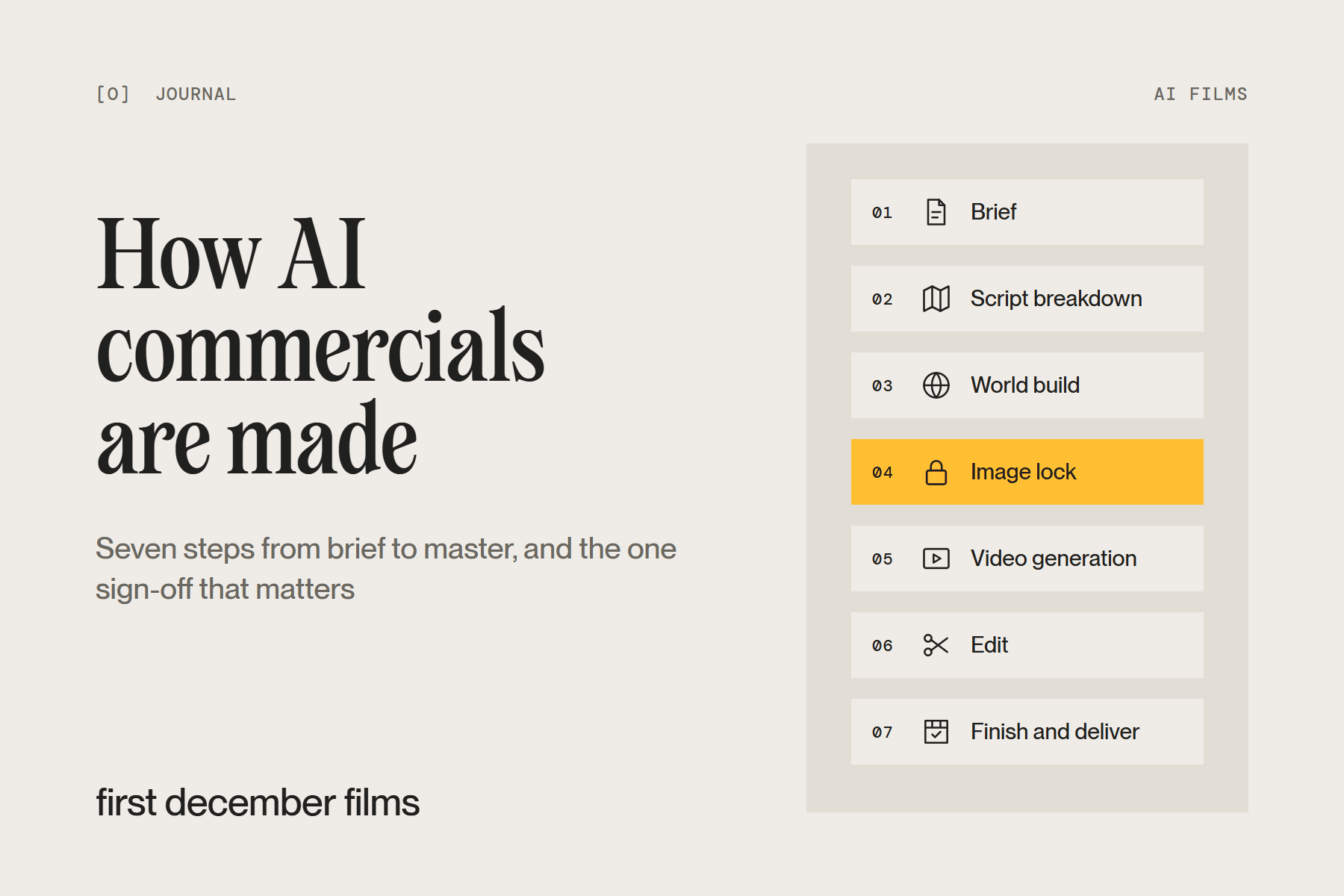This screenshot has width=1344, height=896.
Task: Click step number 05
Action: coord(882,559)
